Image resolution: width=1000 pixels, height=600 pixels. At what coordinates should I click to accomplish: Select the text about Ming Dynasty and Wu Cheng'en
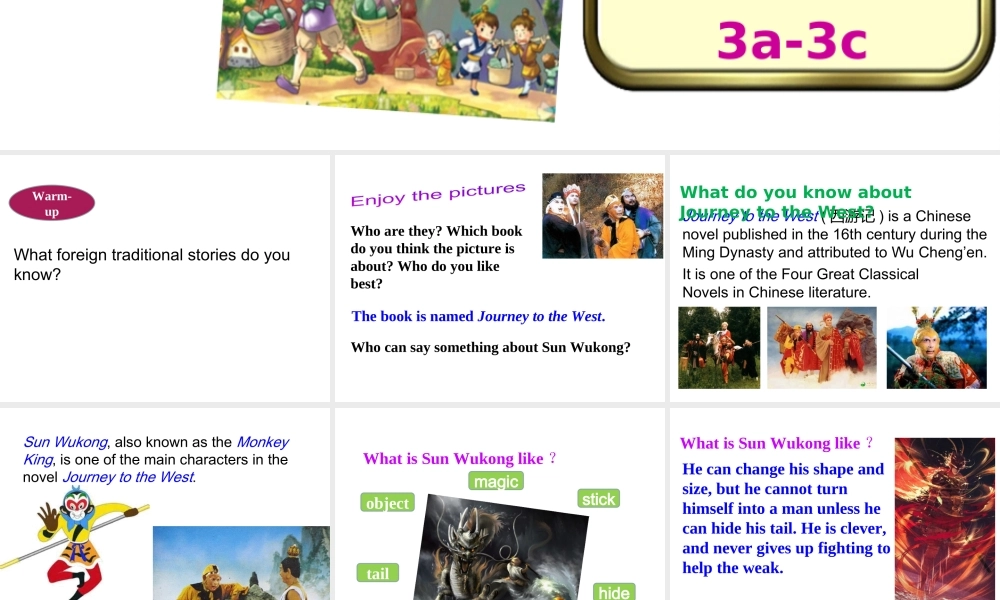(834, 235)
